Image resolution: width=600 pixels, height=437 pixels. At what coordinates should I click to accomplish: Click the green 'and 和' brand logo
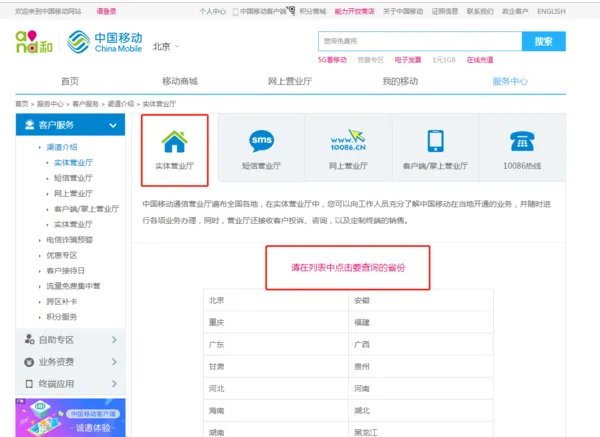tap(34, 42)
